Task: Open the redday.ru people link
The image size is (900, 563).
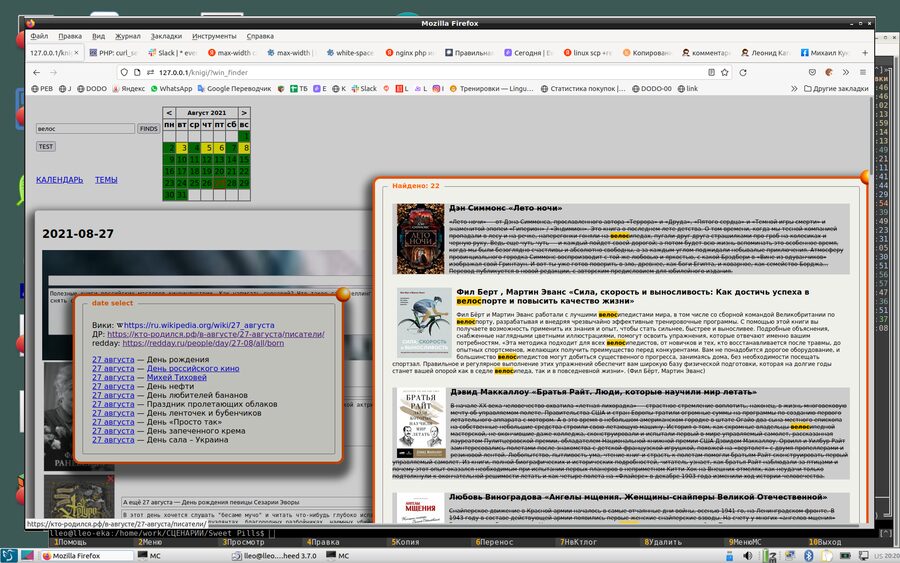Action: 203,343
